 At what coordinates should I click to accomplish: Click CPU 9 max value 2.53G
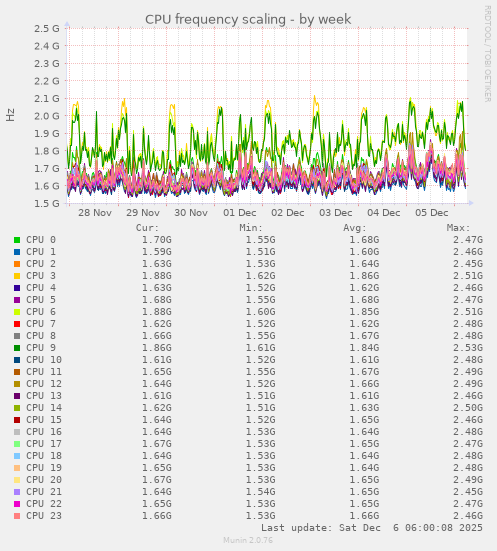(x=468, y=348)
